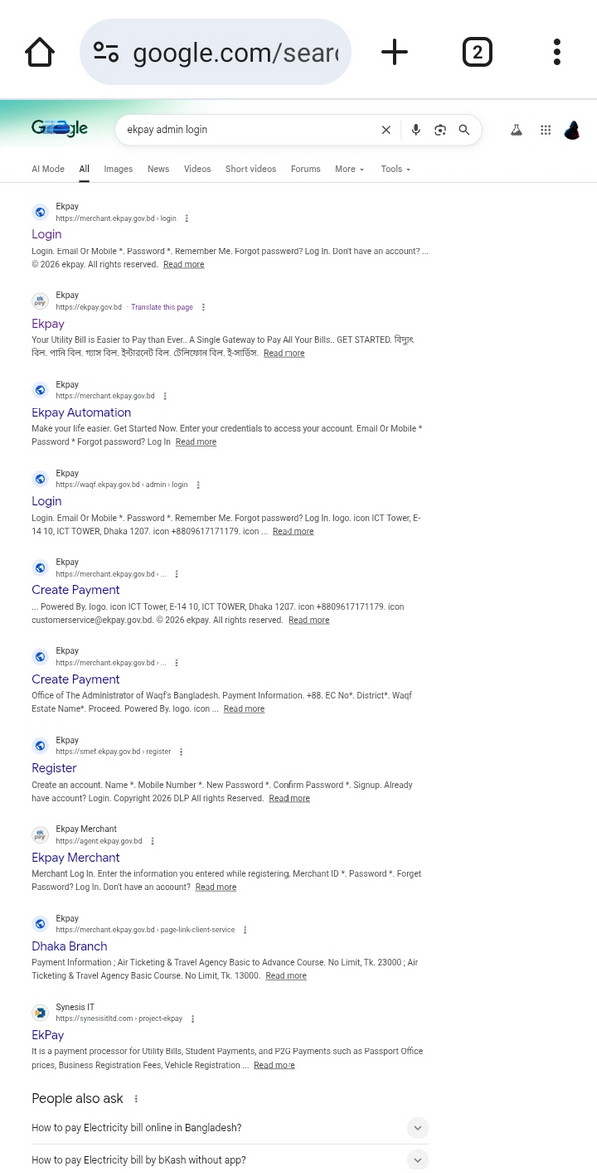This screenshot has height=1173, width=597.
Task: Switch to the AI Mode tab
Action: click(x=48, y=169)
